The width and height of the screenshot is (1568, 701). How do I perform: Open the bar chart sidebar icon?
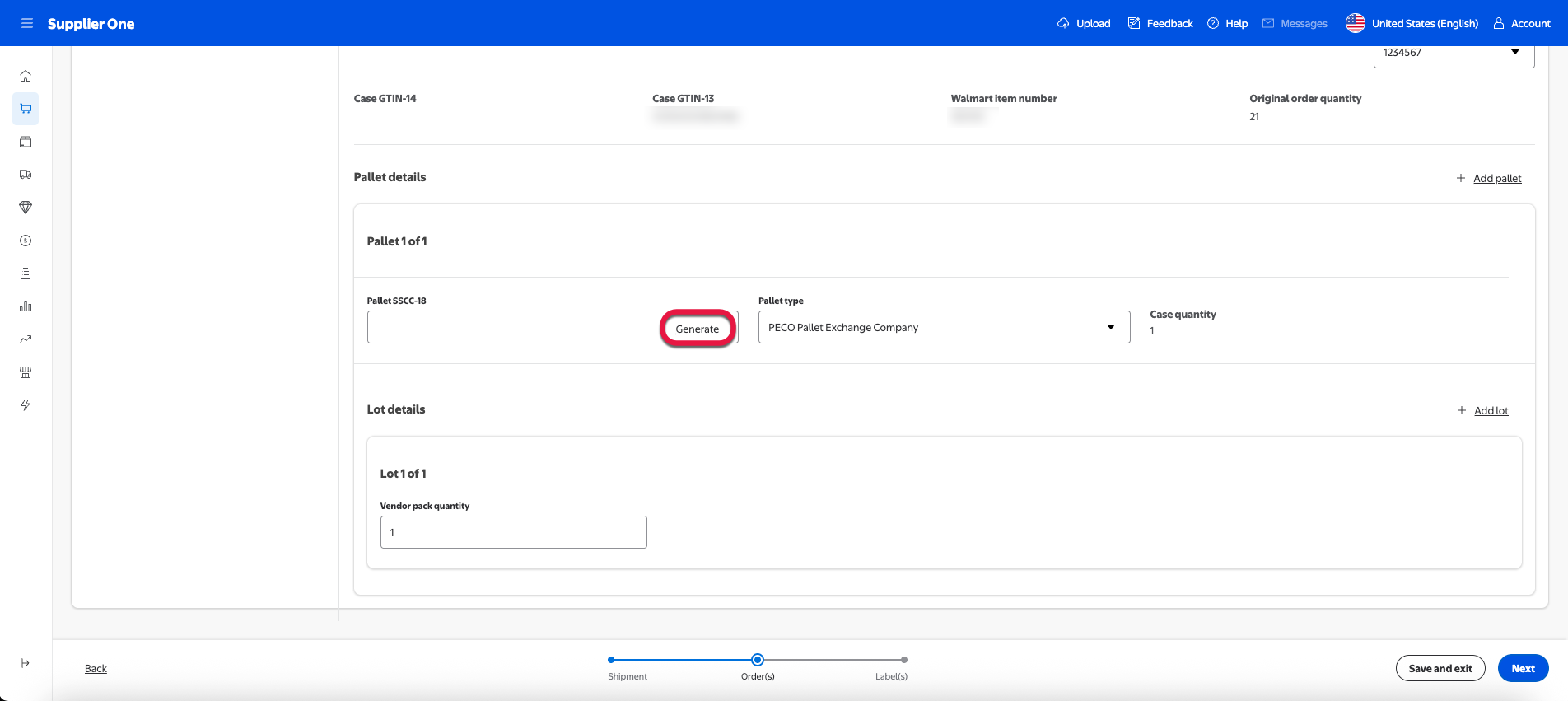[26, 306]
